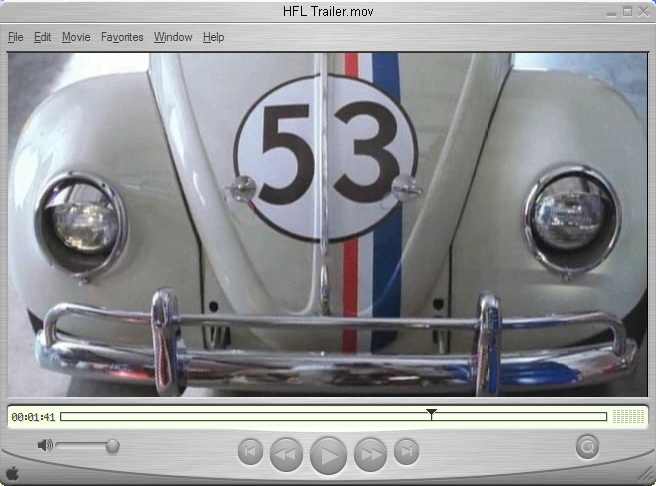Click the HFL Trailer.mov title bar text
The height and width of the screenshot is (486, 656).
pos(328,11)
